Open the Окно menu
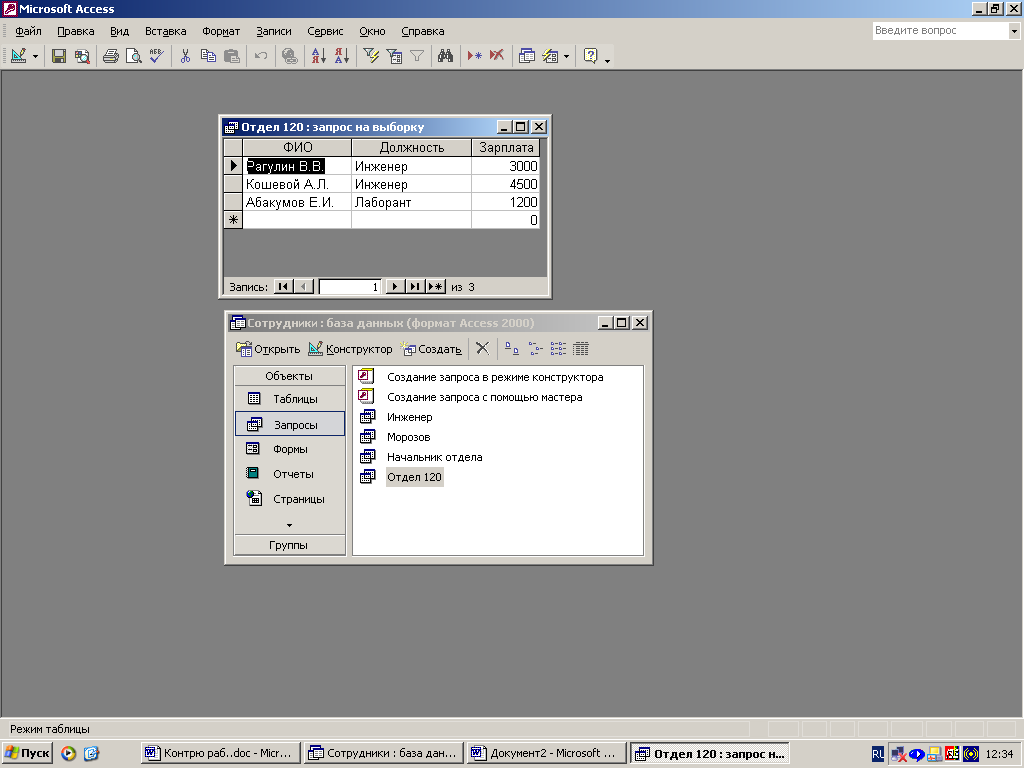Image resolution: width=1024 pixels, height=768 pixels. click(x=372, y=31)
